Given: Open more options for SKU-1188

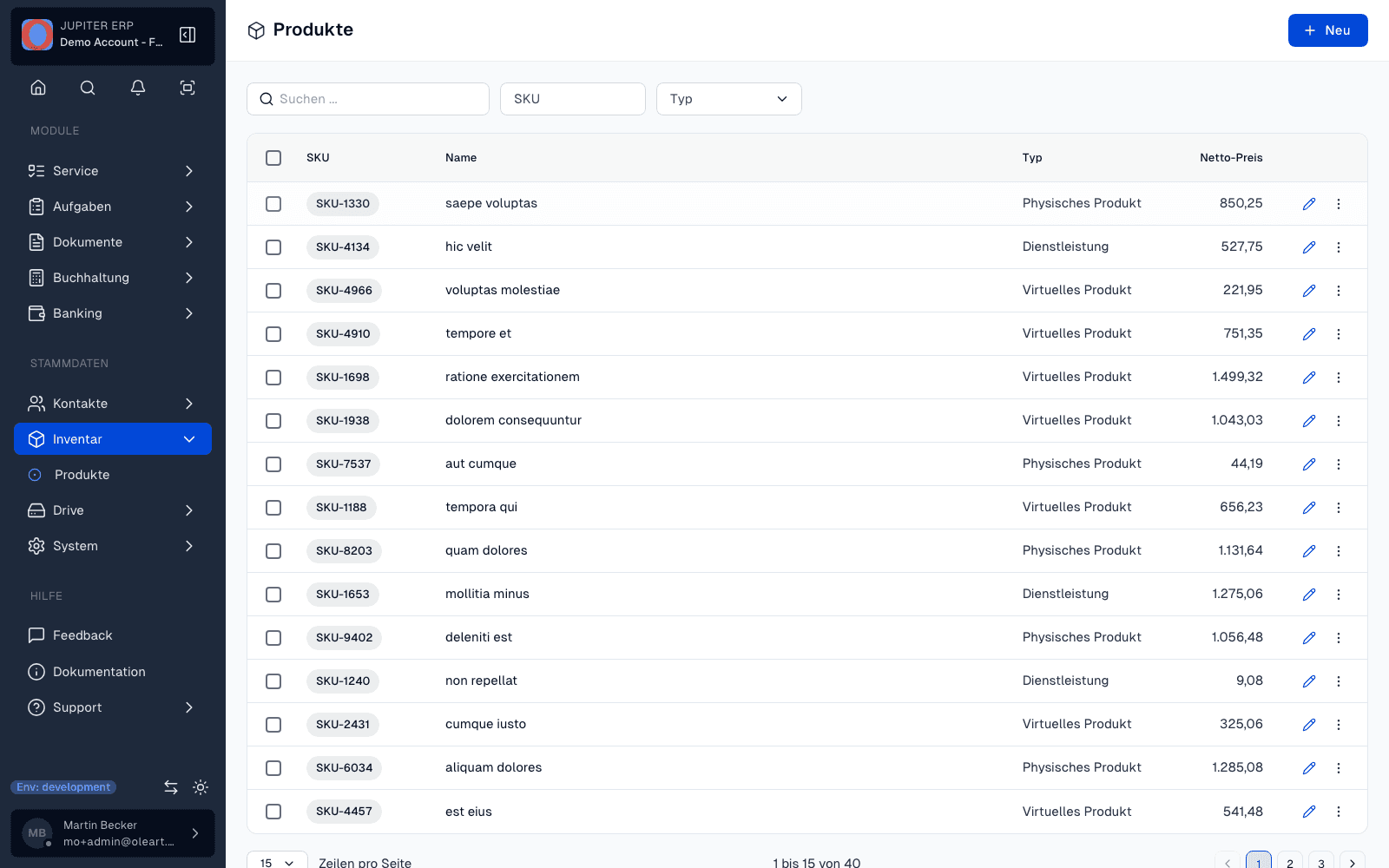Looking at the screenshot, I should [x=1339, y=508].
